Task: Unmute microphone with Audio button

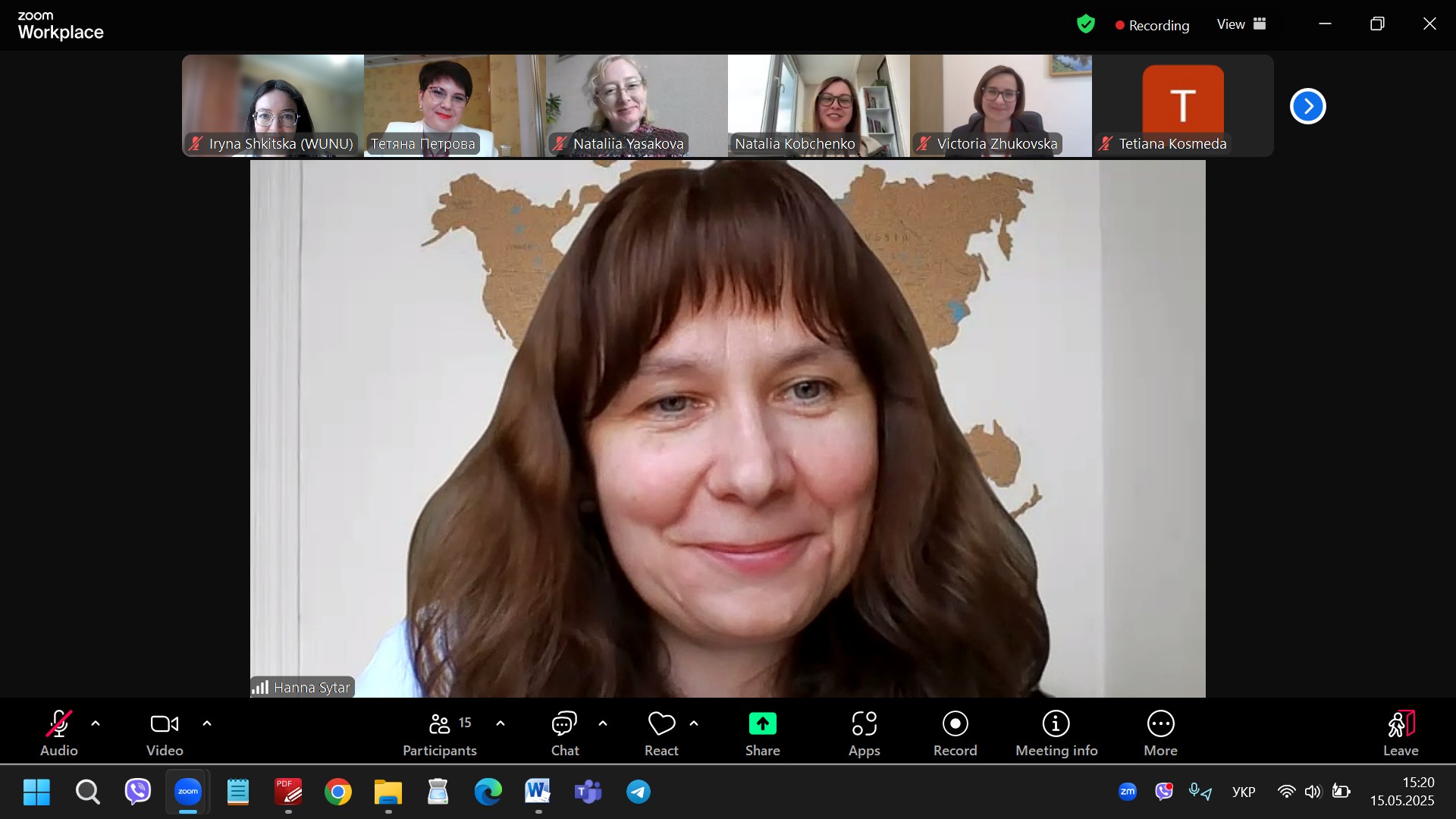Action: click(x=59, y=733)
